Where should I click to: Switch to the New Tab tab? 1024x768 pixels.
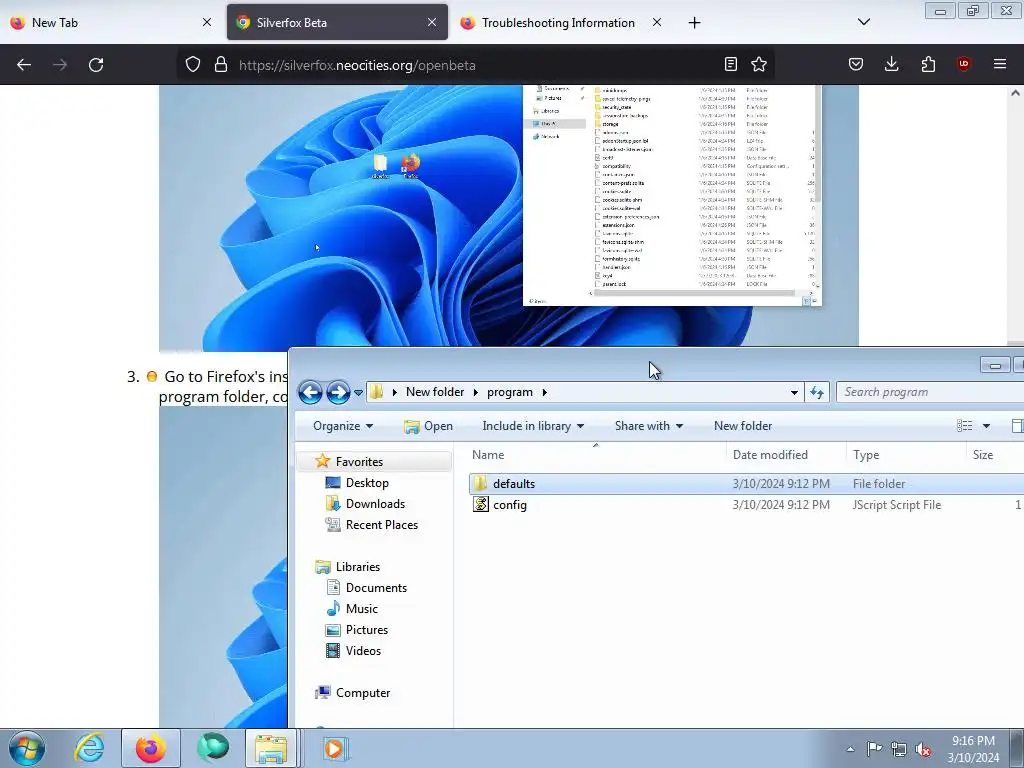coord(109,22)
